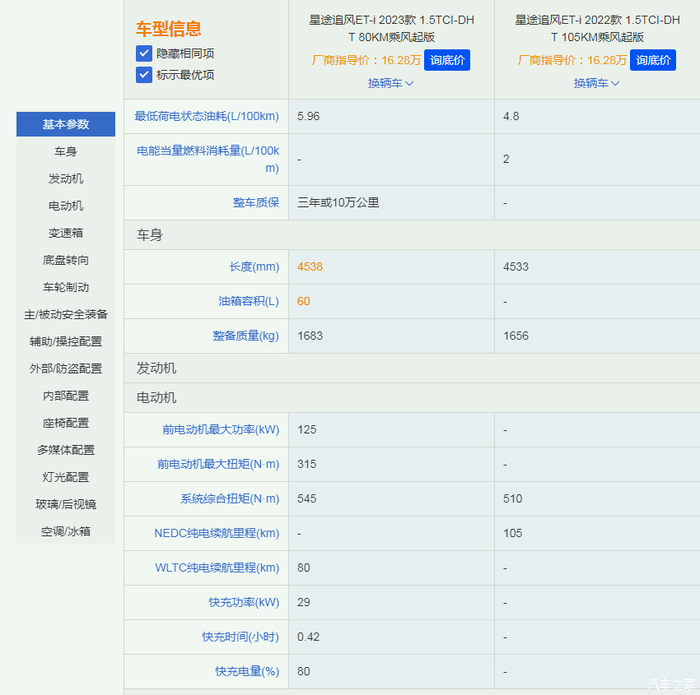
Task: Jump to 发动机 sidebar item
Action: tap(66, 179)
